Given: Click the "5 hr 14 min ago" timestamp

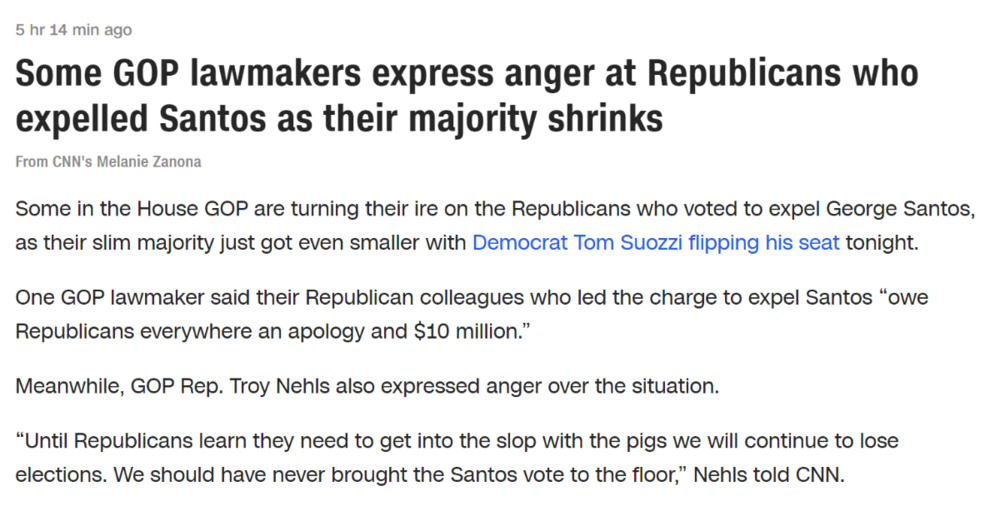Looking at the screenshot, I should [x=74, y=30].
